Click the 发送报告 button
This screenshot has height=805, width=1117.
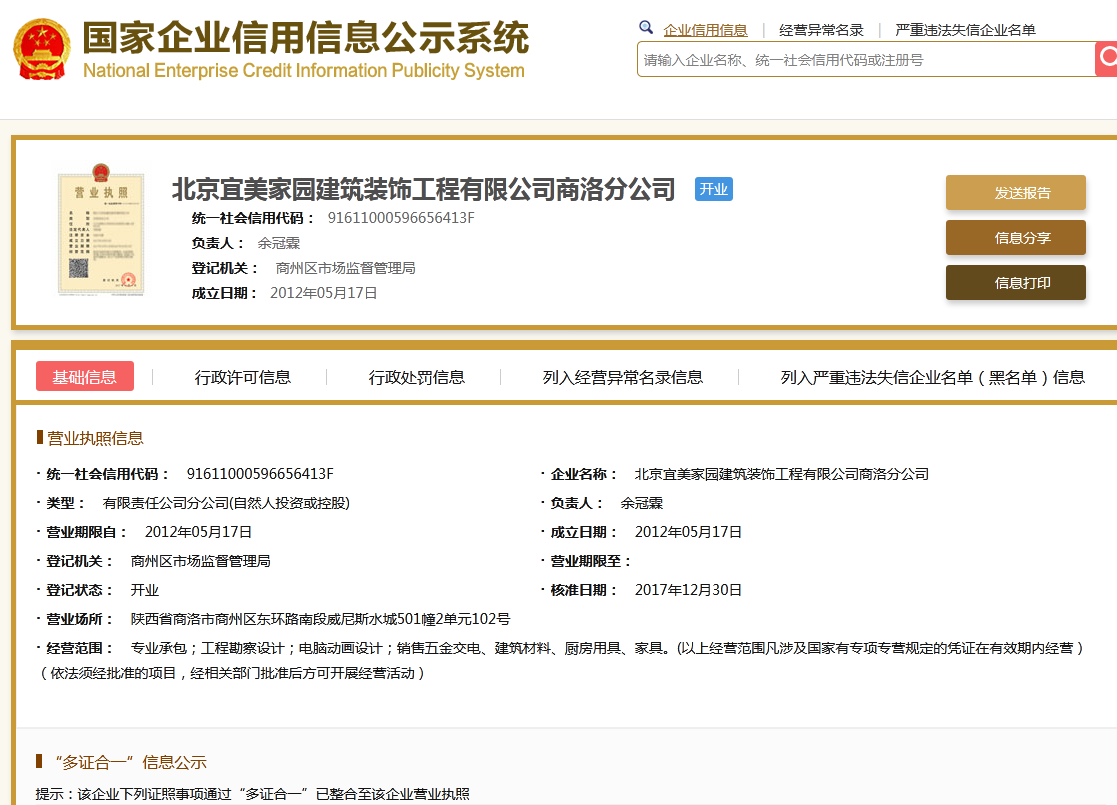1015,192
